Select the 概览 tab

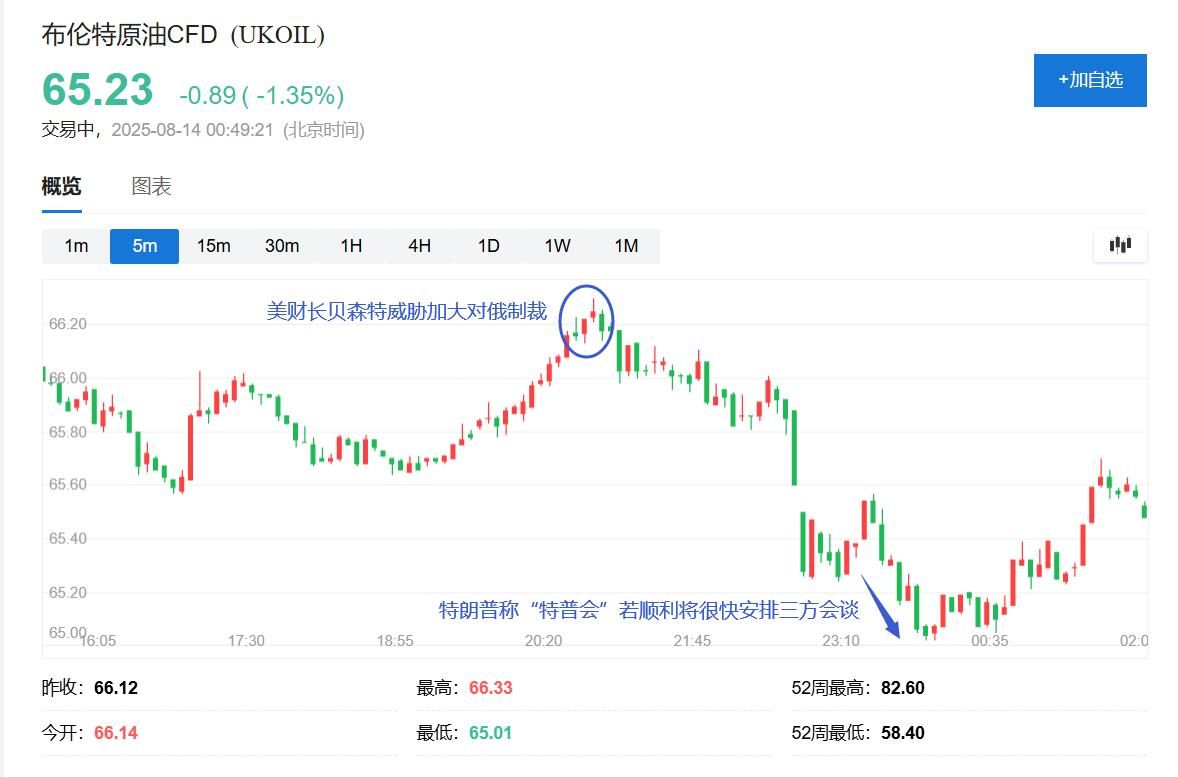pos(60,186)
